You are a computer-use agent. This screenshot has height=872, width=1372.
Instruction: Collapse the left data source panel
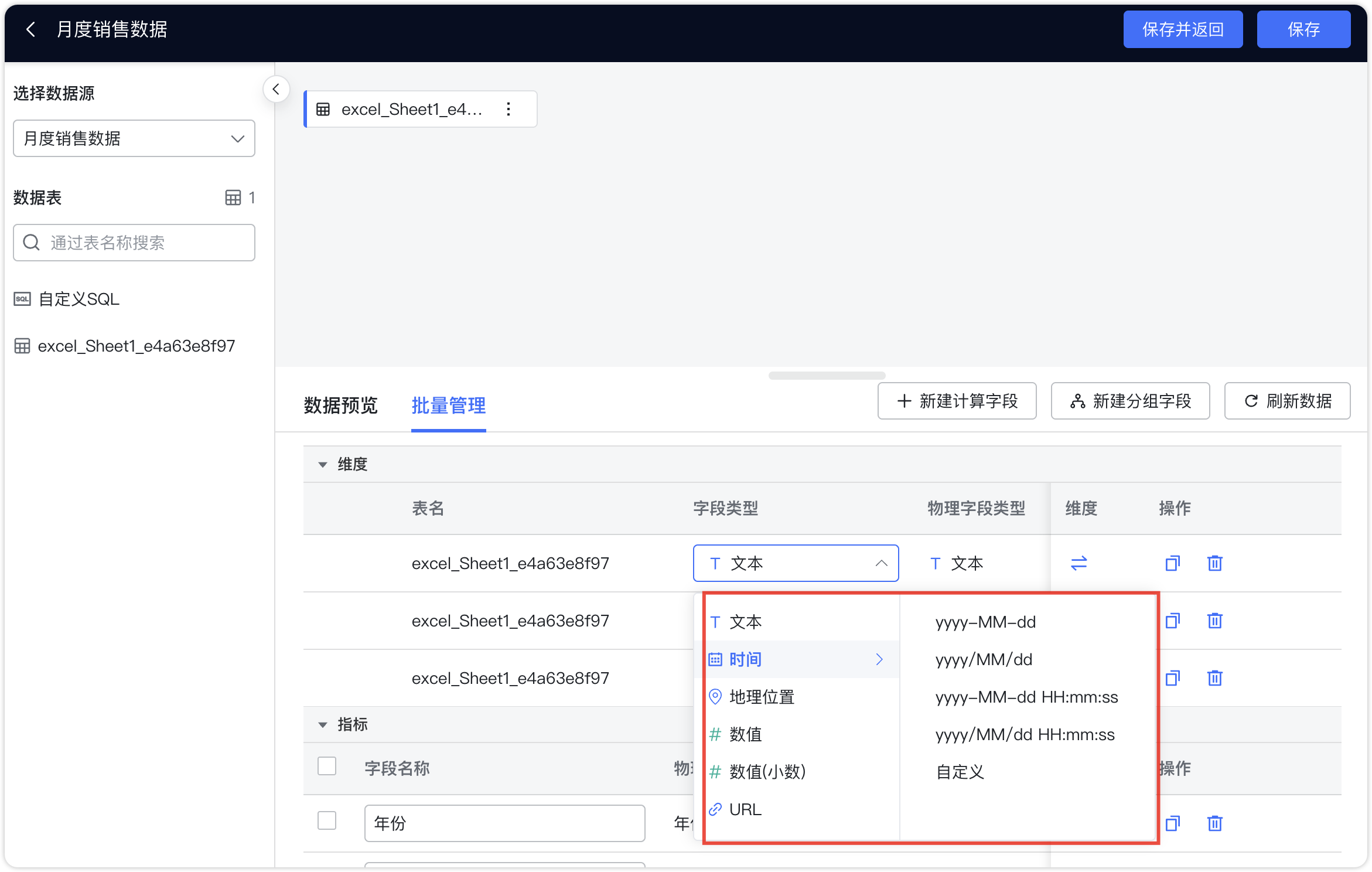click(276, 90)
